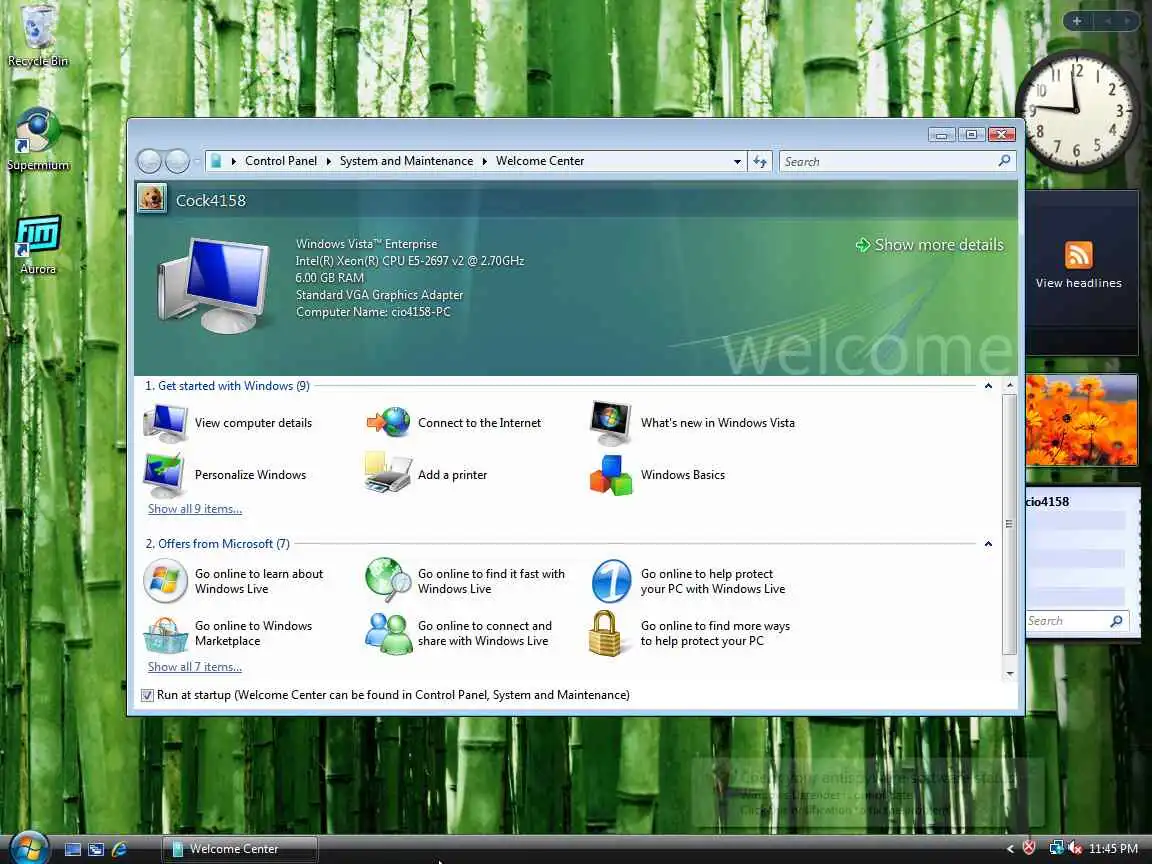Click the cio4158 contacts gadget header
This screenshot has width=1152, height=864.
click(x=1048, y=502)
